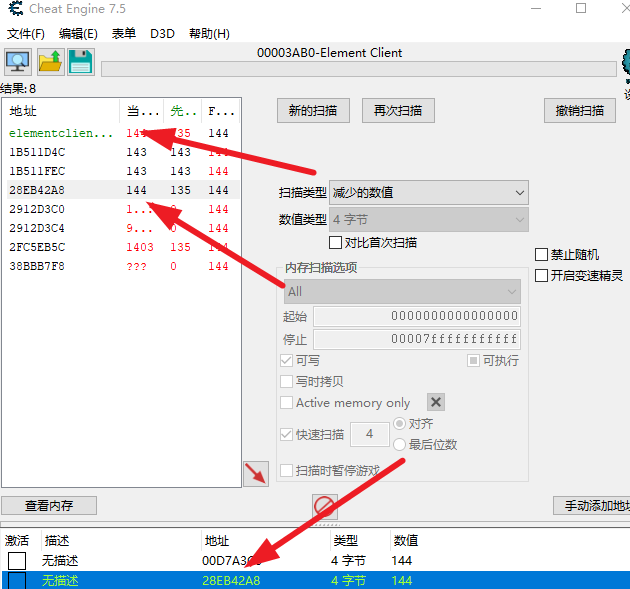Select result address 2912D3C4
Viewport: 630px width, 589px height.
[x=37, y=228]
